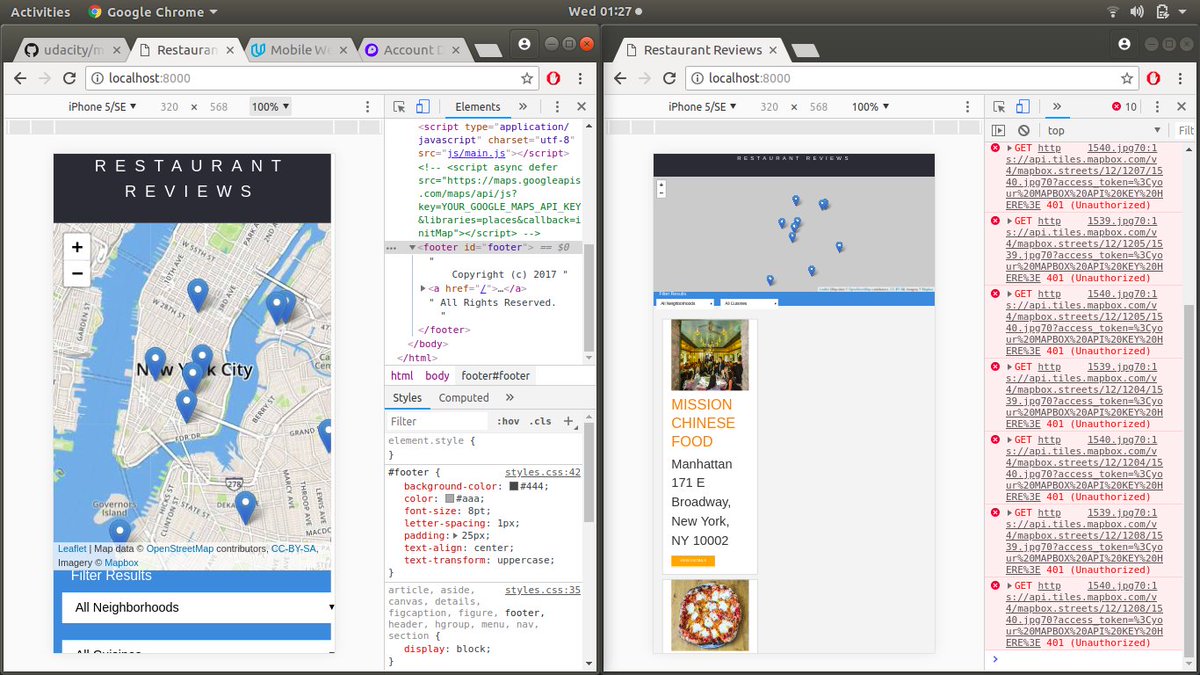Screen dimensions: 1200x675
Task: Click the body breadcrumb in Elements panel
Action: coord(437,376)
